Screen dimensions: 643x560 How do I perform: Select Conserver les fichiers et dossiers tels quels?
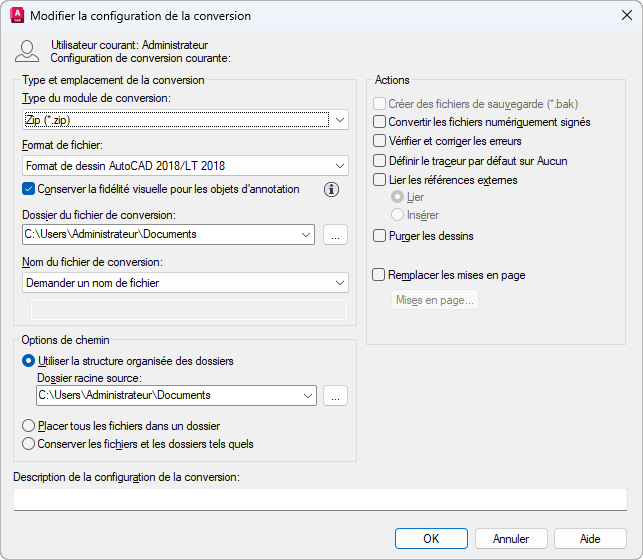28,444
